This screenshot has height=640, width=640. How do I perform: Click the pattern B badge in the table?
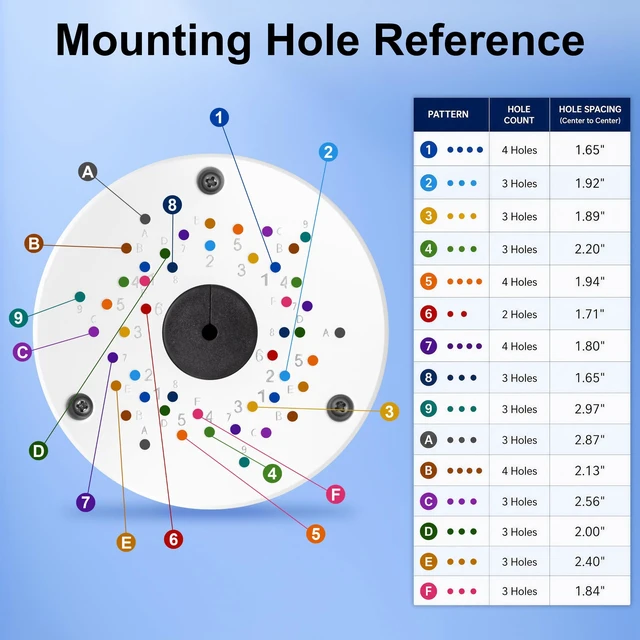click(x=429, y=471)
